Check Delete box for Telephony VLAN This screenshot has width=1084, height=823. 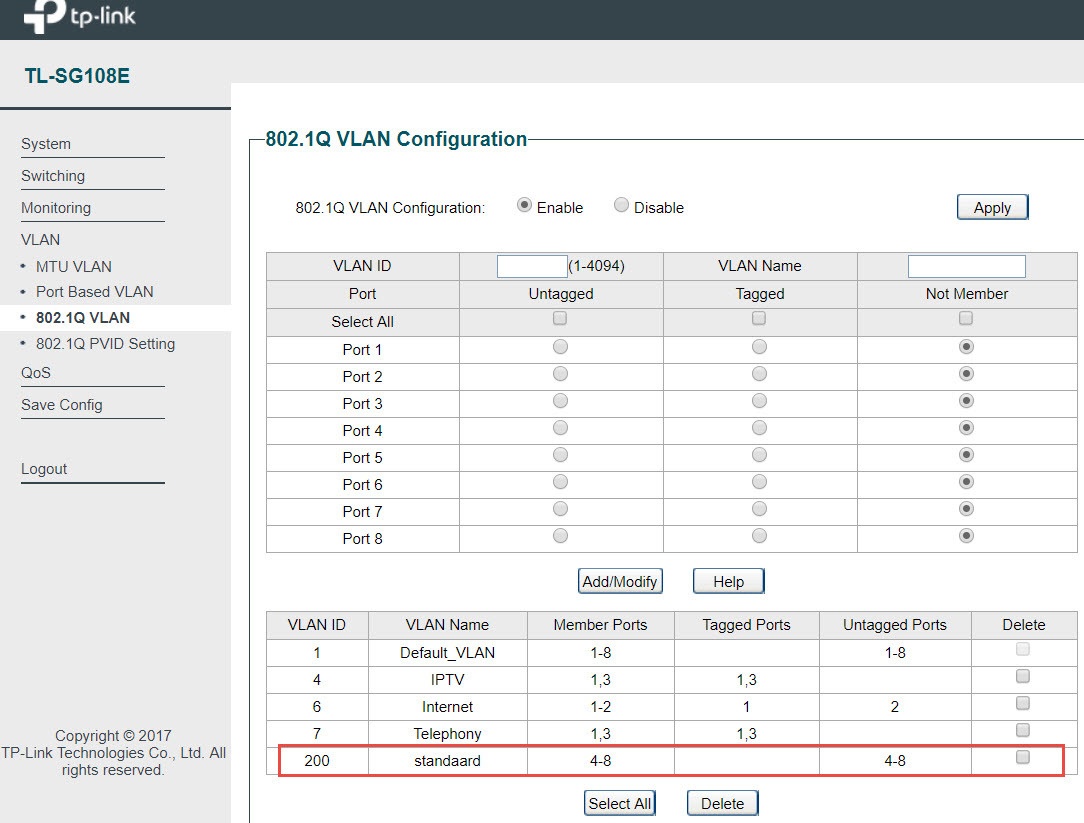[x=1022, y=730]
